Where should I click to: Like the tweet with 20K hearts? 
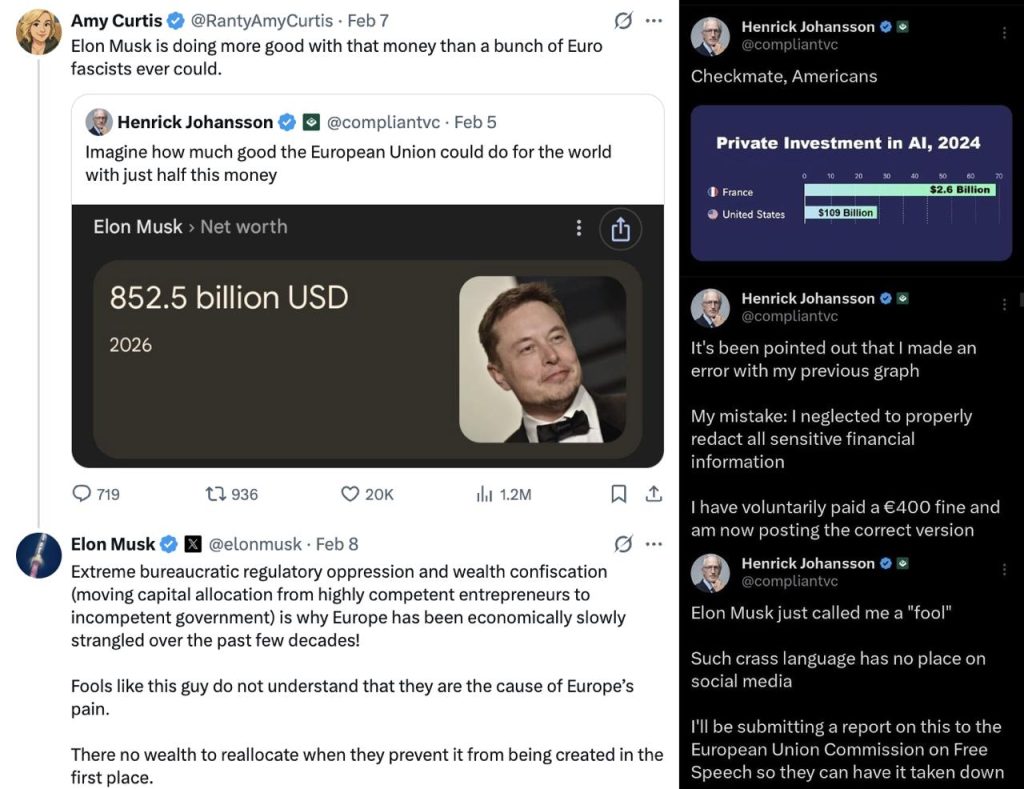[x=350, y=494]
